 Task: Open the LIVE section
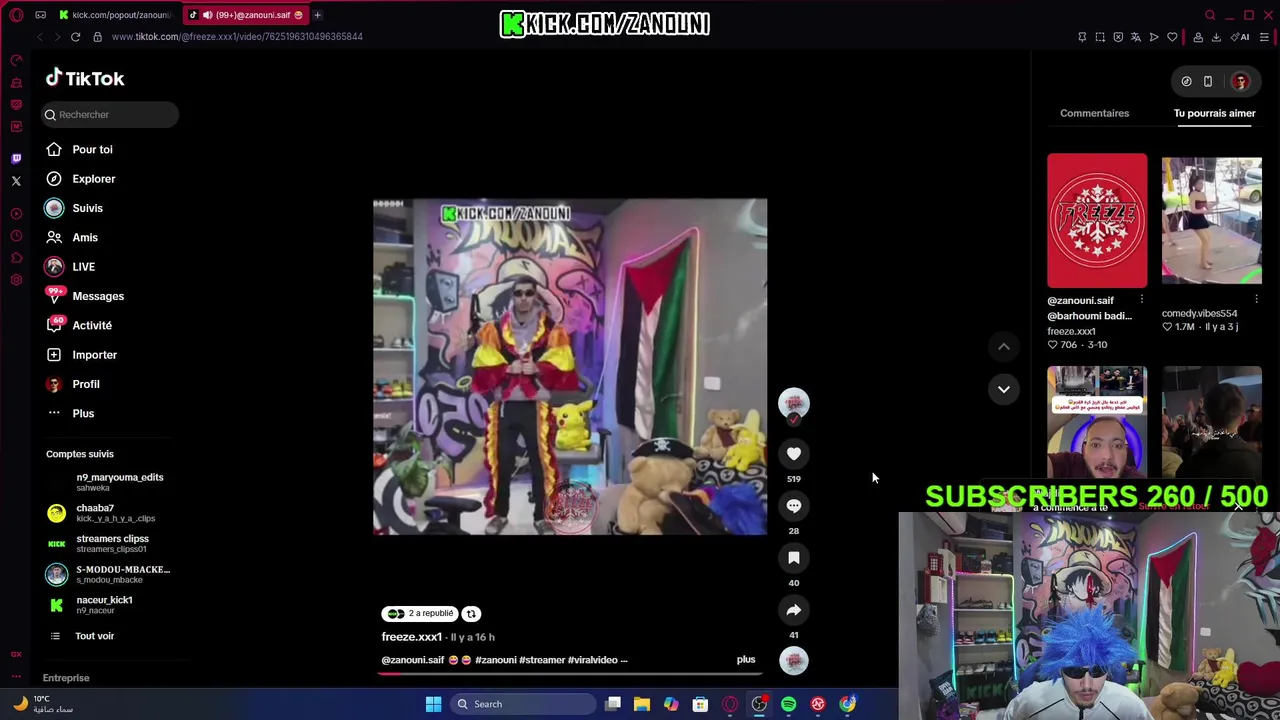pos(70,267)
